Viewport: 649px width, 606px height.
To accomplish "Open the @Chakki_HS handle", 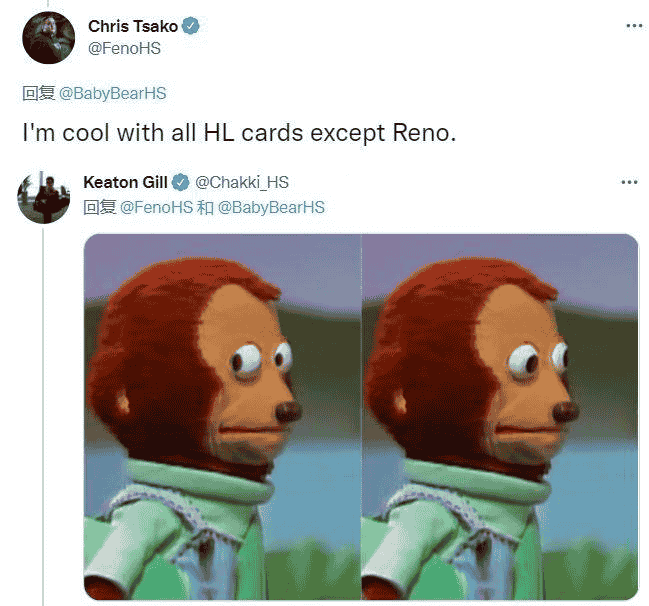I will point(242,182).
